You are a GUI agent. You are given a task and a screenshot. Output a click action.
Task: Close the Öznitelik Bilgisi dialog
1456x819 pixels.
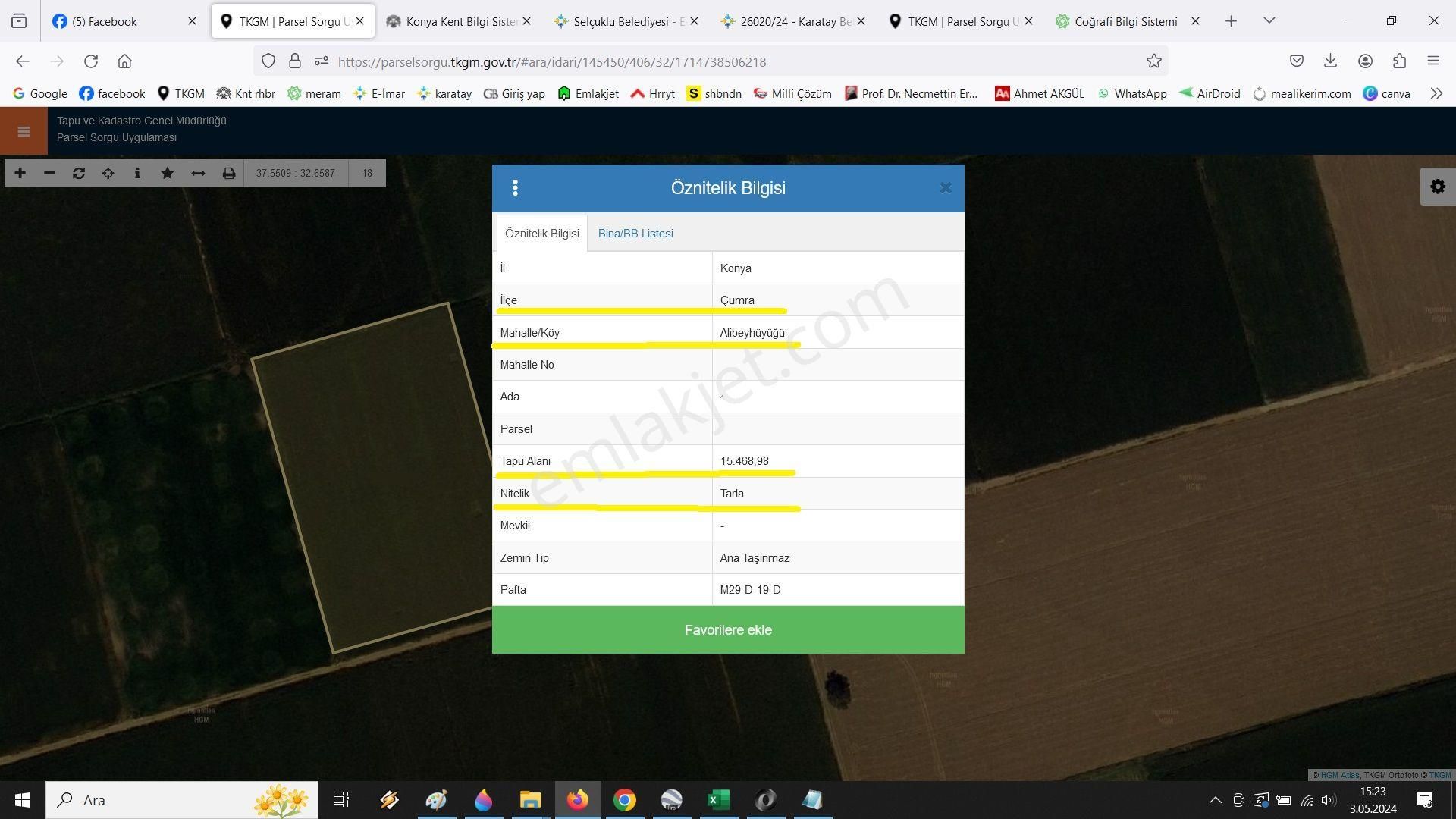(944, 188)
